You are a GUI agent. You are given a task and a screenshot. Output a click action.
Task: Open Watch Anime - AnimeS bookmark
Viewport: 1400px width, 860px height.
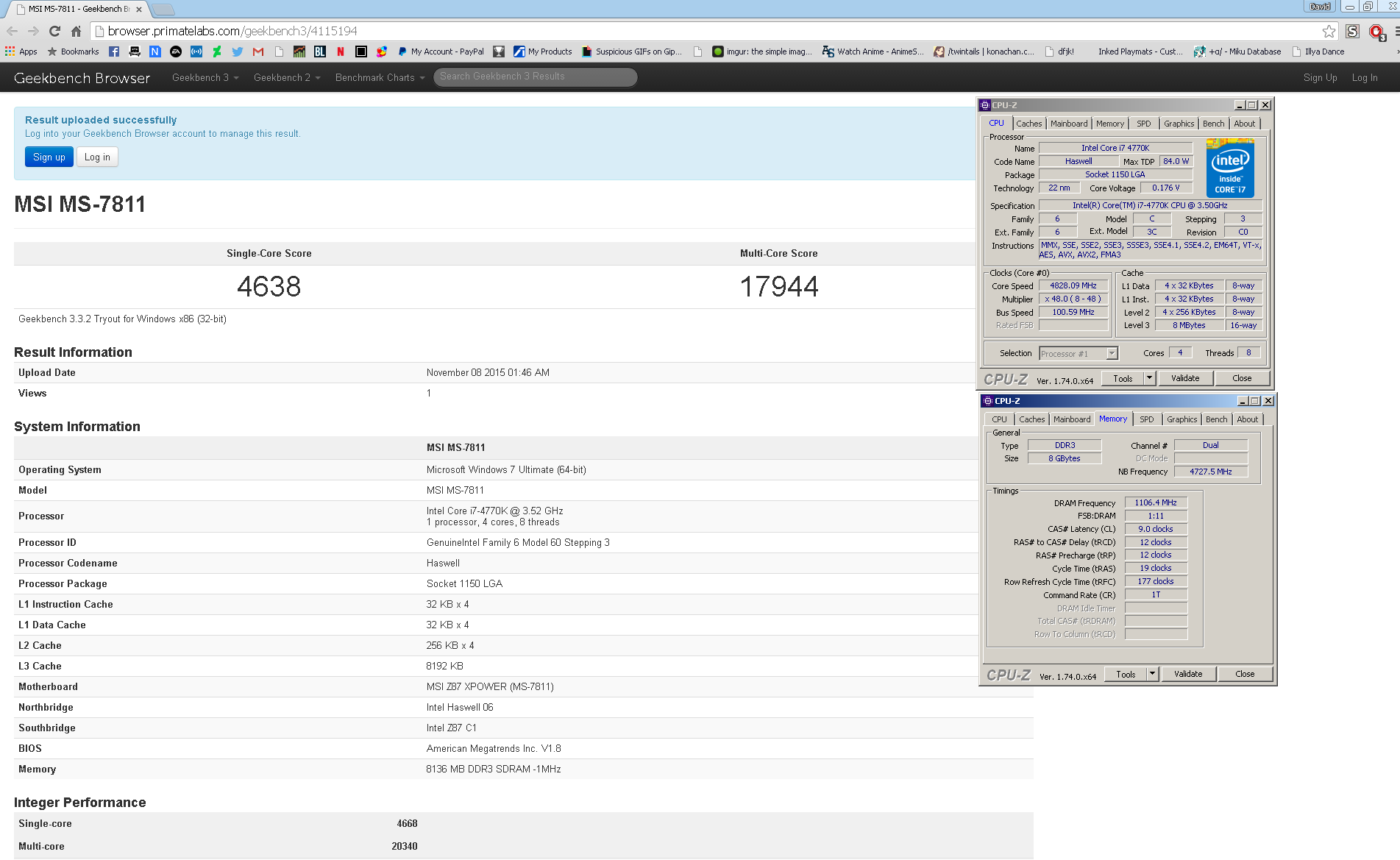pos(873,51)
